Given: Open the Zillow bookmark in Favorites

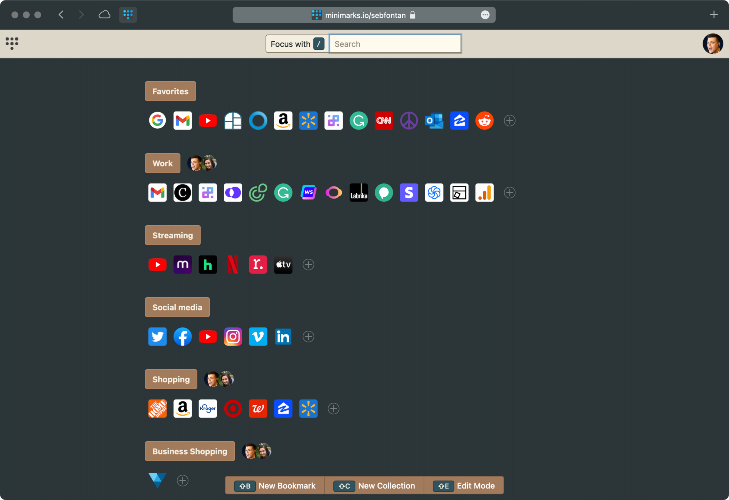Looking at the screenshot, I should click(459, 120).
